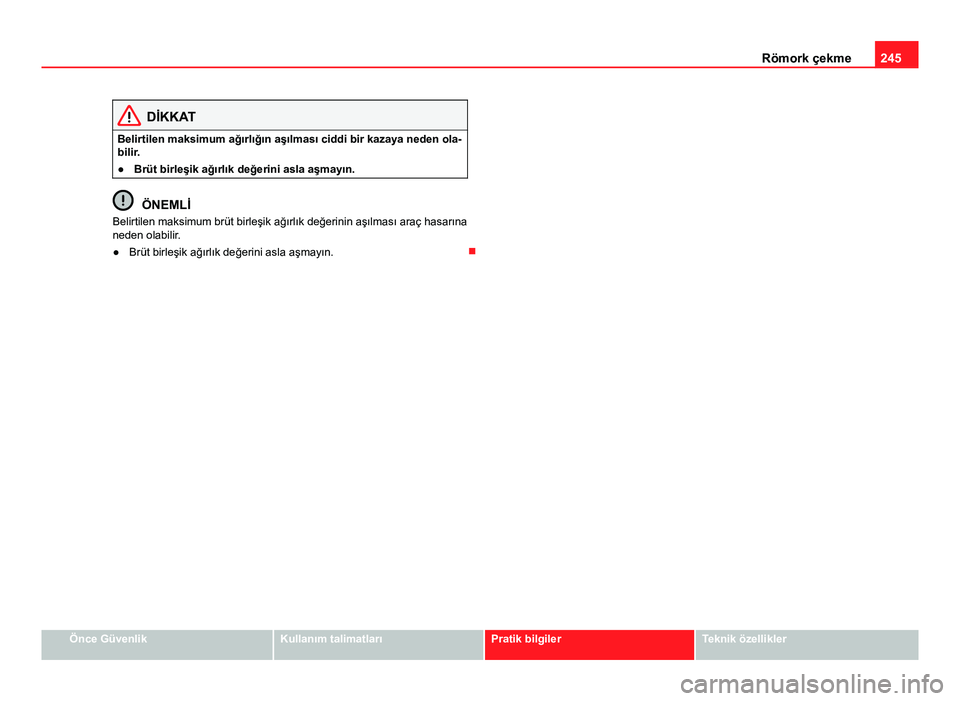Open the Önce Güvenlik tab

click(157, 645)
